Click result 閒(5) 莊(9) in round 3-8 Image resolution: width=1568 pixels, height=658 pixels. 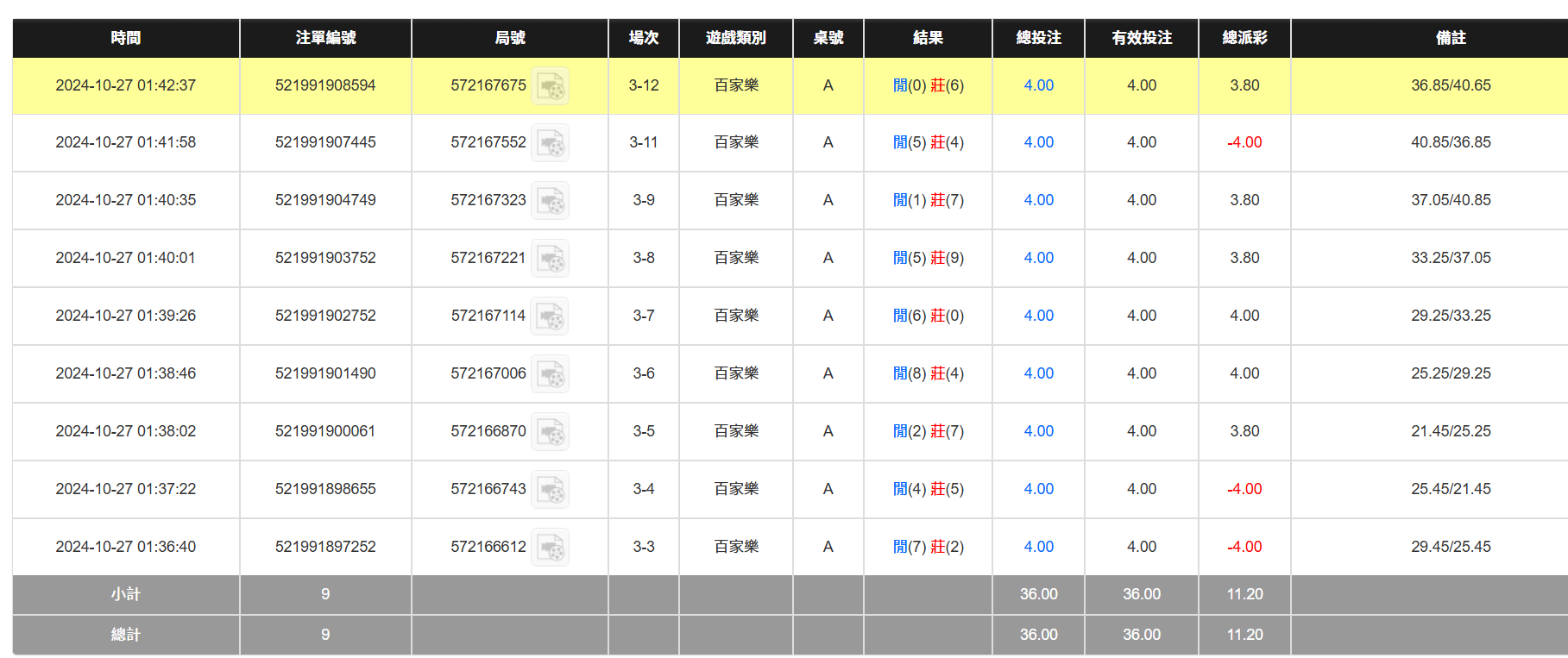pyautogui.click(x=928, y=258)
